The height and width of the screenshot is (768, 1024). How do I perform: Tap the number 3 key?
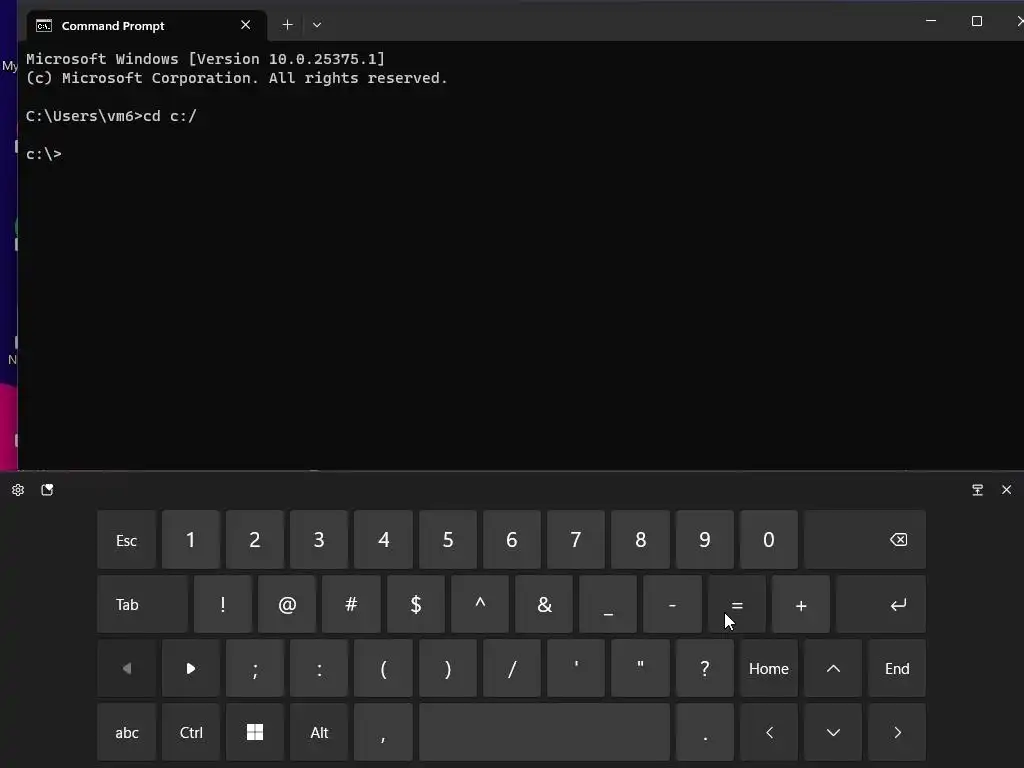pyautogui.click(x=319, y=540)
